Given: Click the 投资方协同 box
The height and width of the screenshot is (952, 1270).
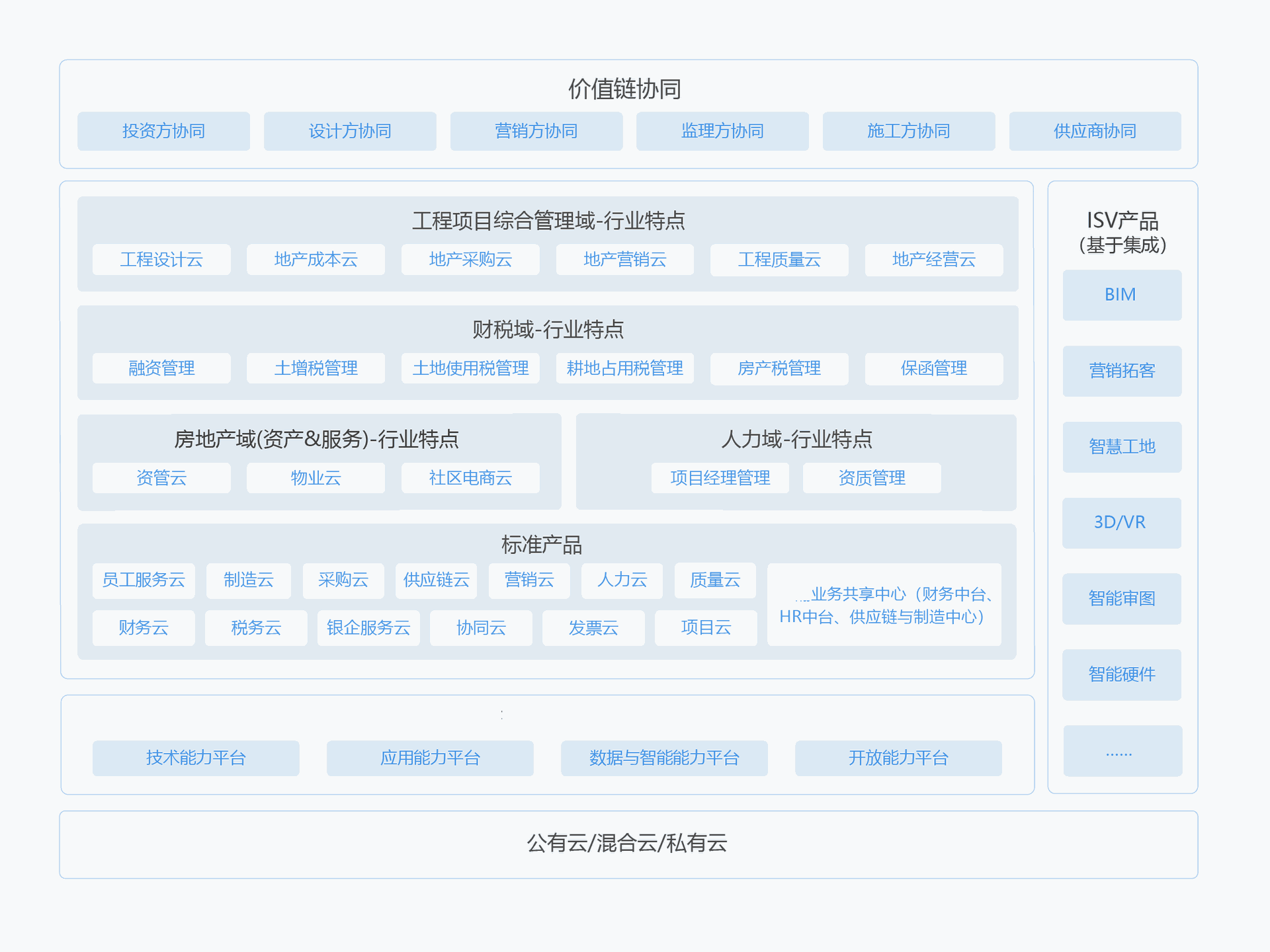Looking at the screenshot, I should [x=163, y=131].
